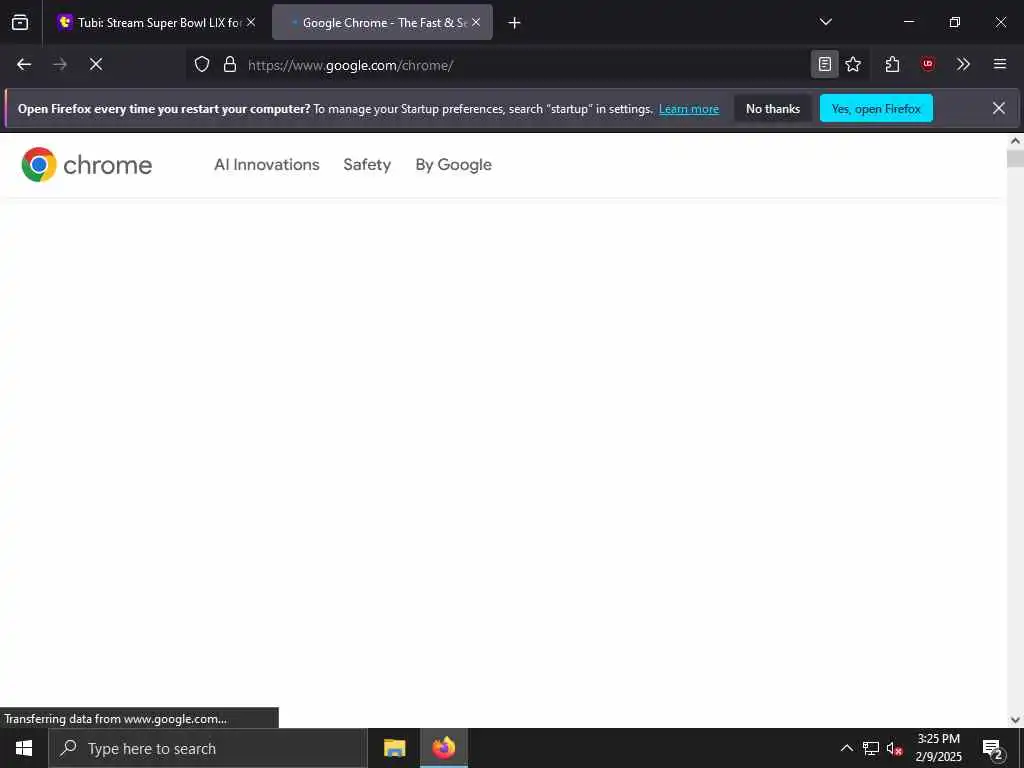Screen dimensions: 1024x768
Task: Open AI Innovations menu item
Action: [266, 165]
